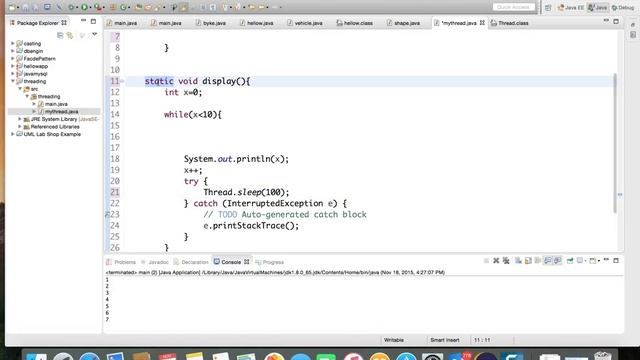Minimize the editor area
The image size is (640, 360).
[x=606, y=21]
